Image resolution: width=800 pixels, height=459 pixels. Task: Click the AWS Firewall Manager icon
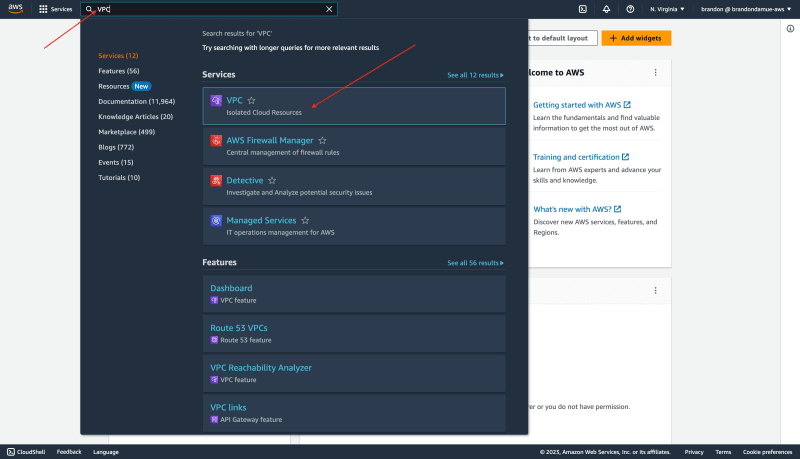tap(216, 140)
